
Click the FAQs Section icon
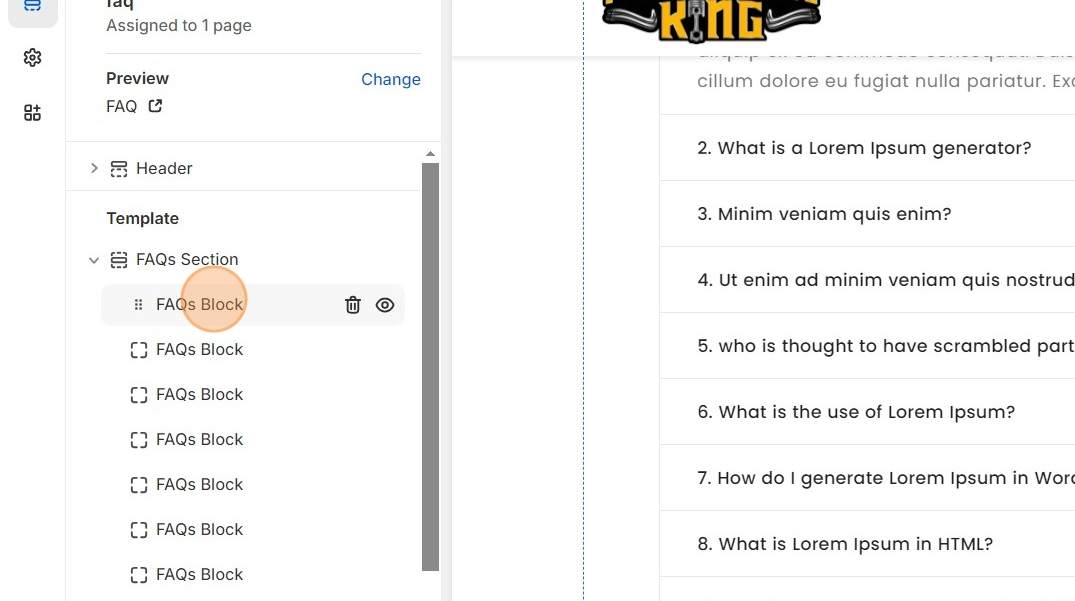coord(119,260)
